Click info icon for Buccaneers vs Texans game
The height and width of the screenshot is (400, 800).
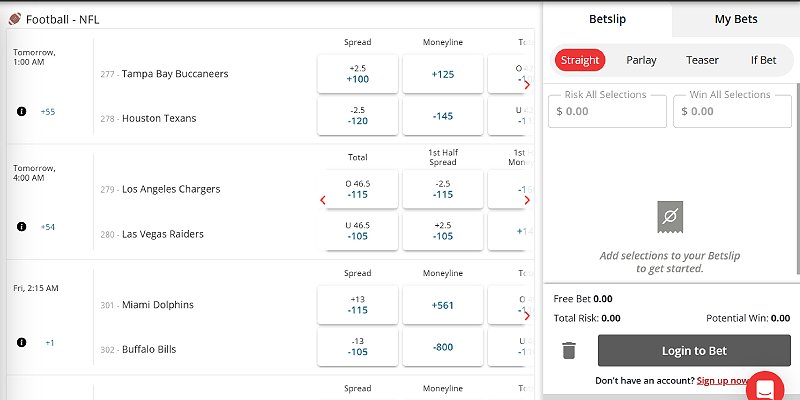click(21, 111)
